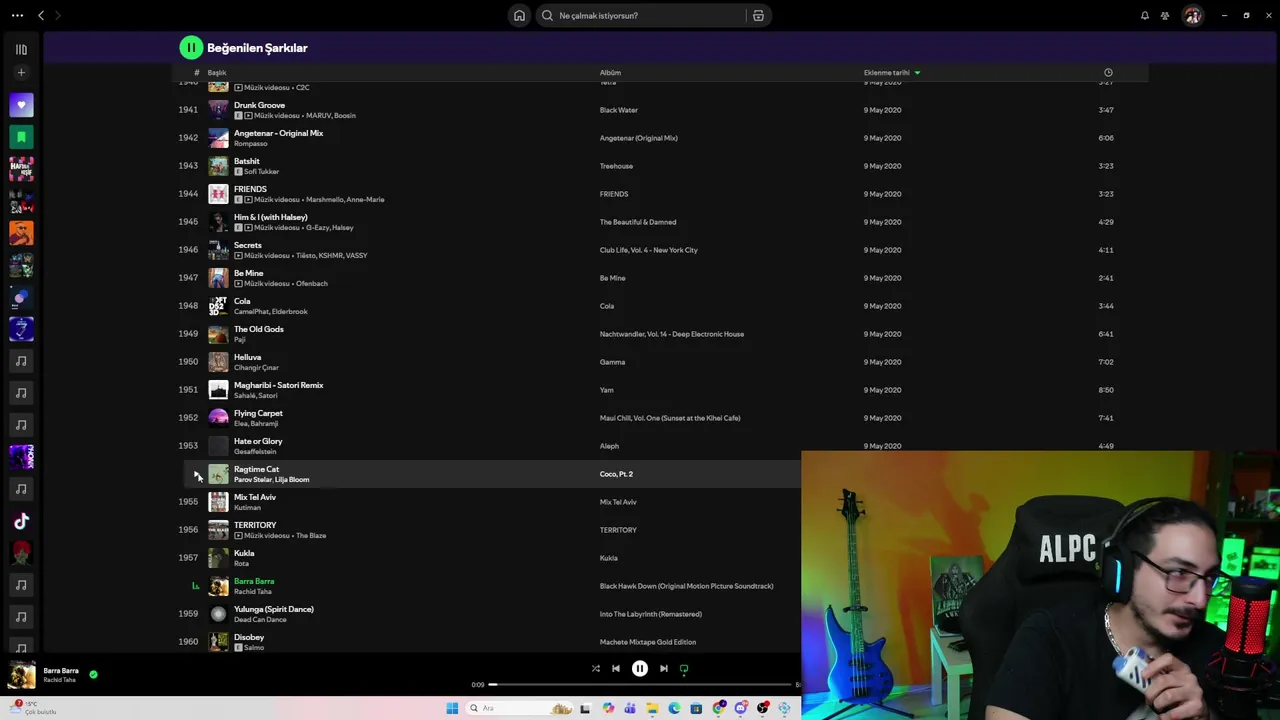Click the now-playing album cover thumbnail
Screen dimensions: 1280x720
click(22, 675)
